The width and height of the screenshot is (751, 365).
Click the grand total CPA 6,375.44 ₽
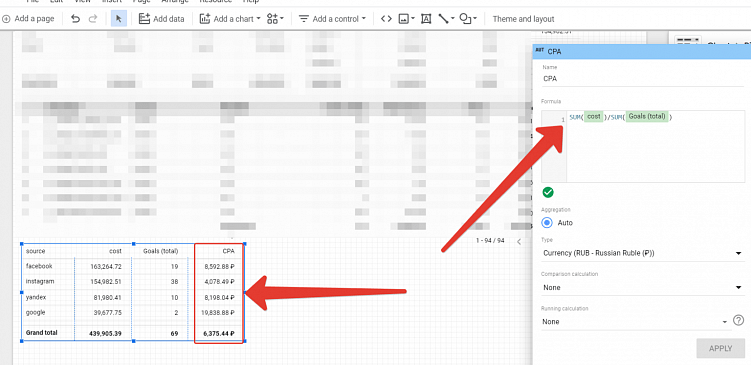219,333
